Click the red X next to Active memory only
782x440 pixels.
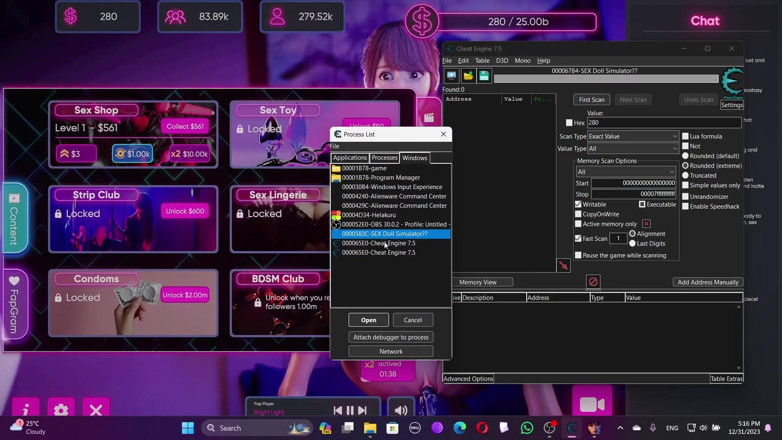[x=646, y=223]
